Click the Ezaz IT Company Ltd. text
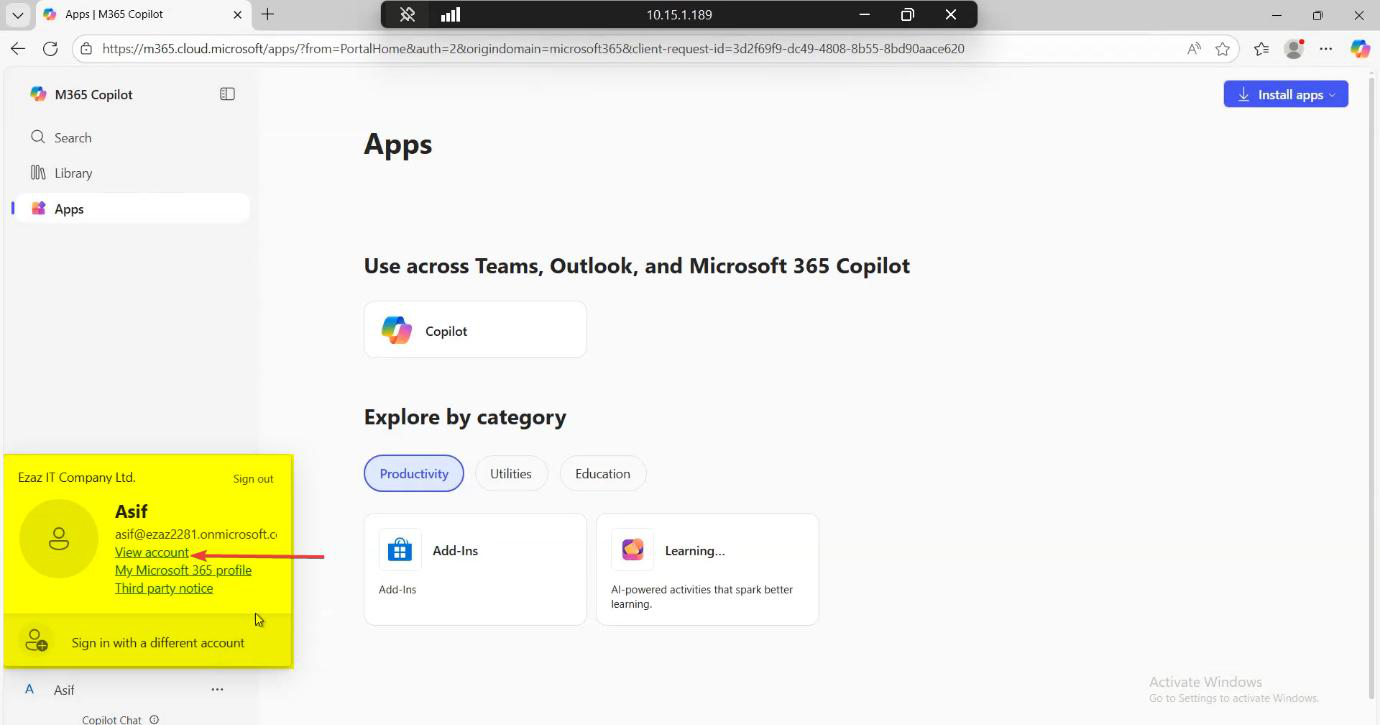The image size is (1380, 725). click(77, 477)
